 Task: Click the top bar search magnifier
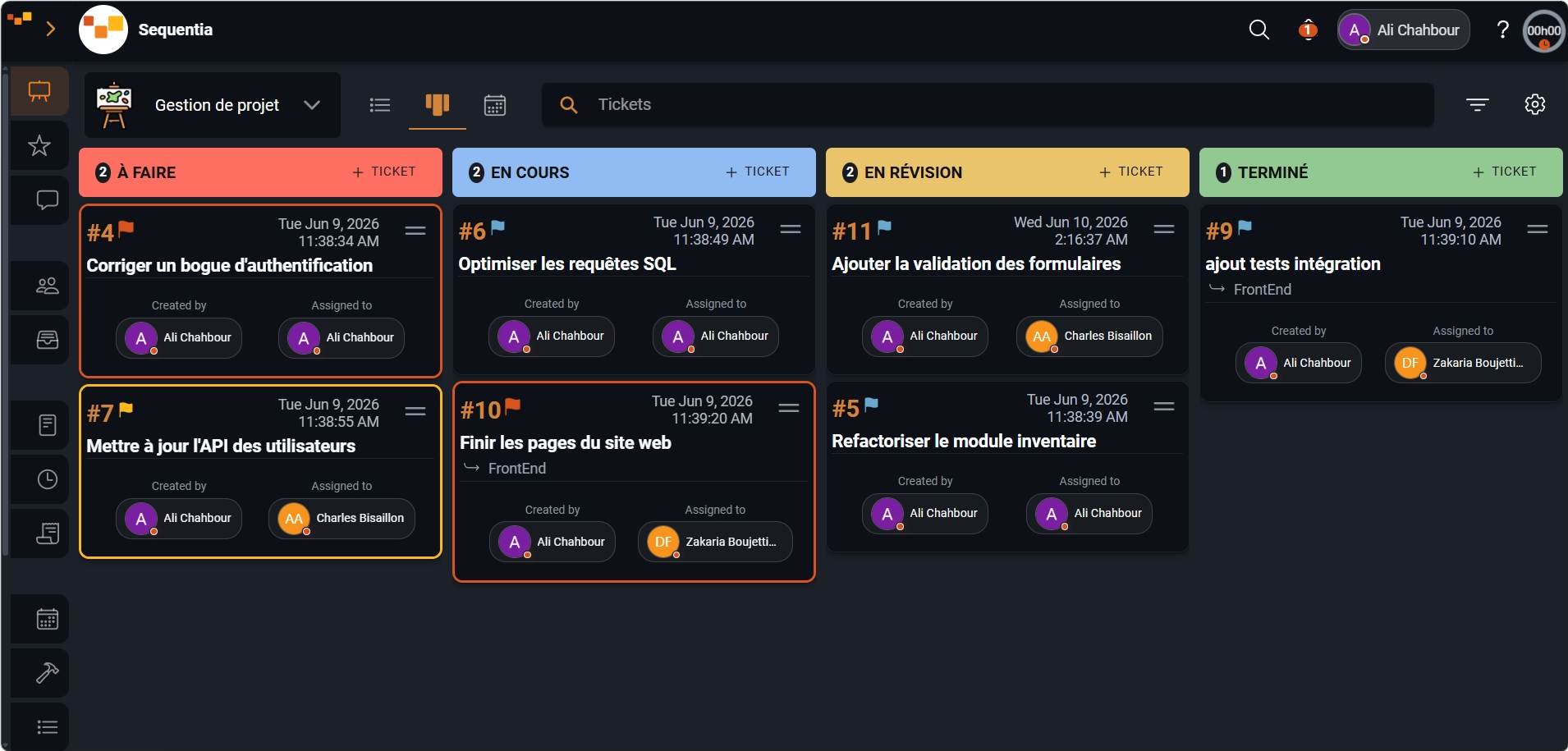click(1259, 30)
